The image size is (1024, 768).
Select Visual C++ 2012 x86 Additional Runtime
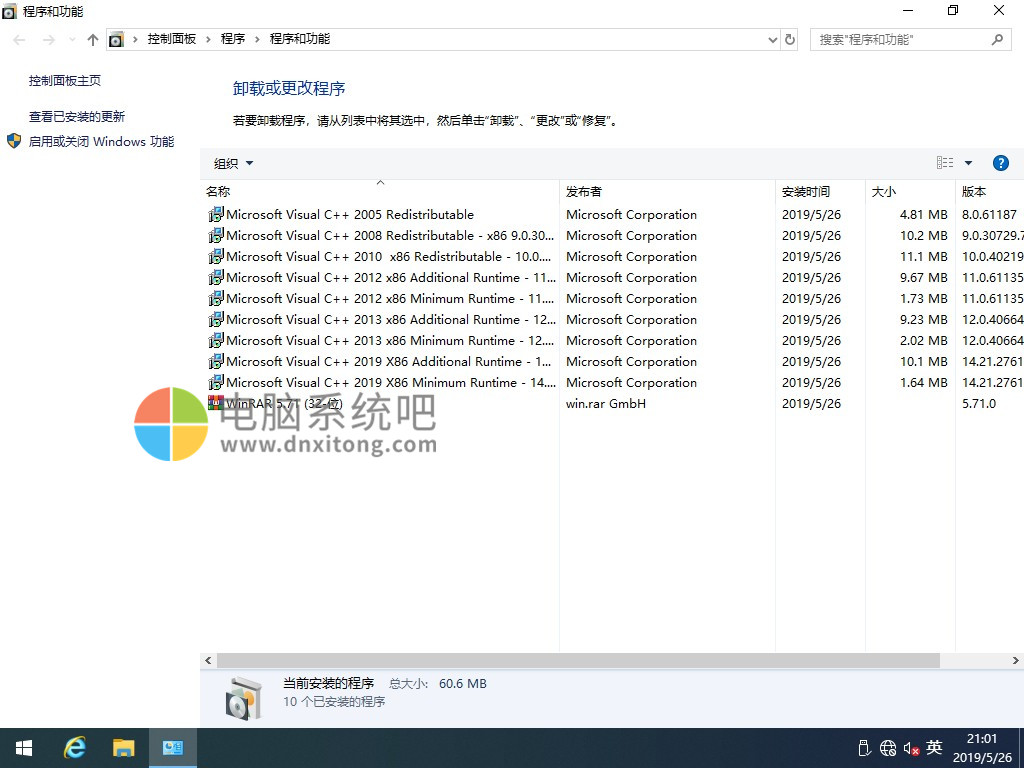tap(391, 278)
